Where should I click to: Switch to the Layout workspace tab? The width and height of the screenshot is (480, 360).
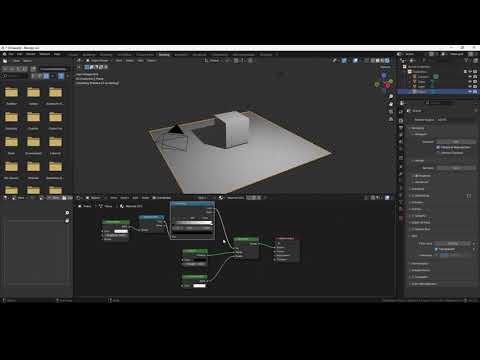[73, 54]
